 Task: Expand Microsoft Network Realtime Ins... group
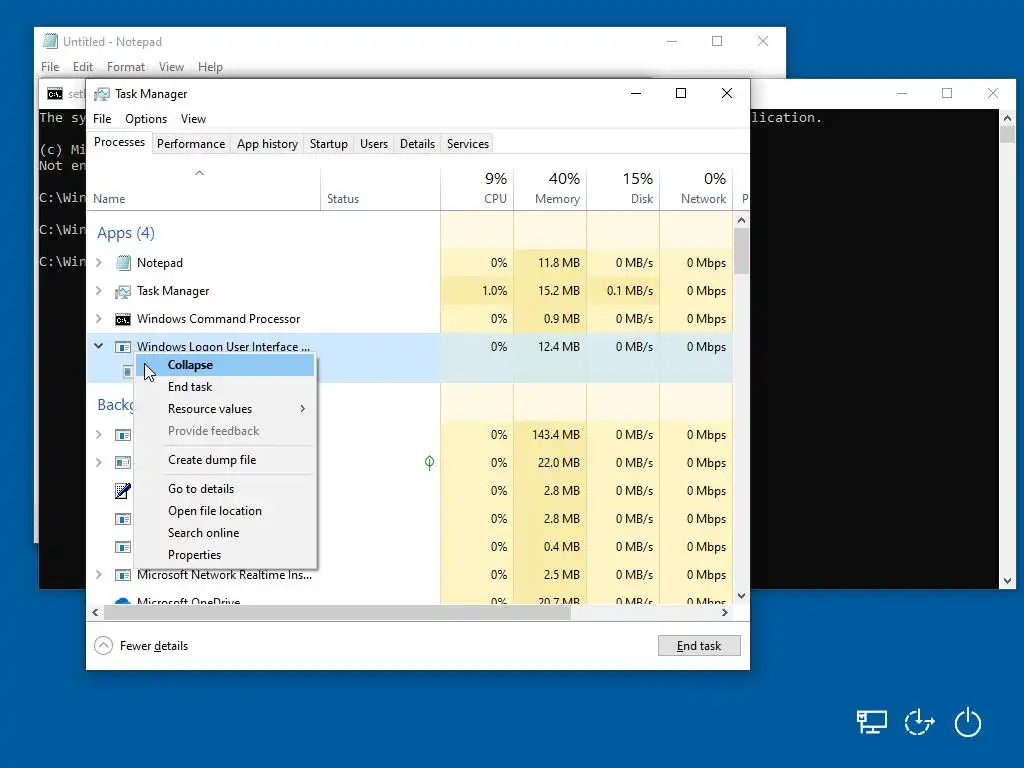[99, 575]
